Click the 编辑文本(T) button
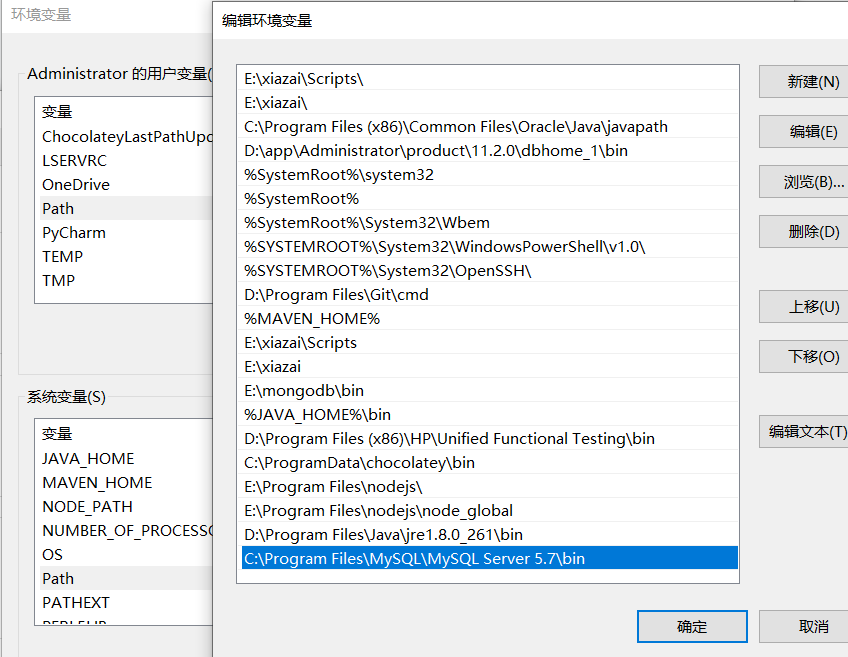This screenshot has width=848, height=657. (x=803, y=432)
